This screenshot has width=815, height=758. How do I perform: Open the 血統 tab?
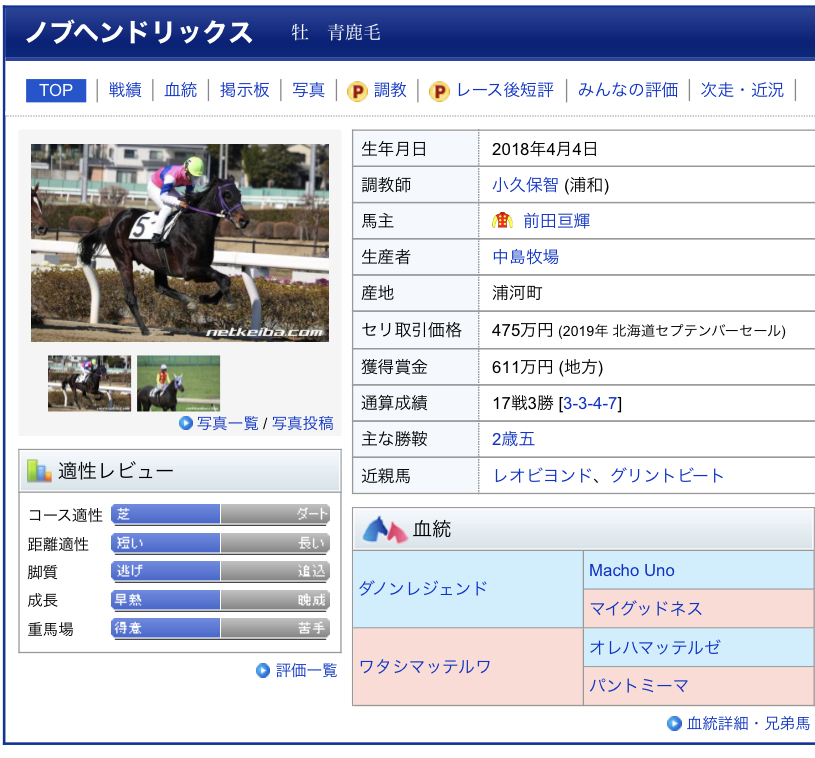pos(180,90)
